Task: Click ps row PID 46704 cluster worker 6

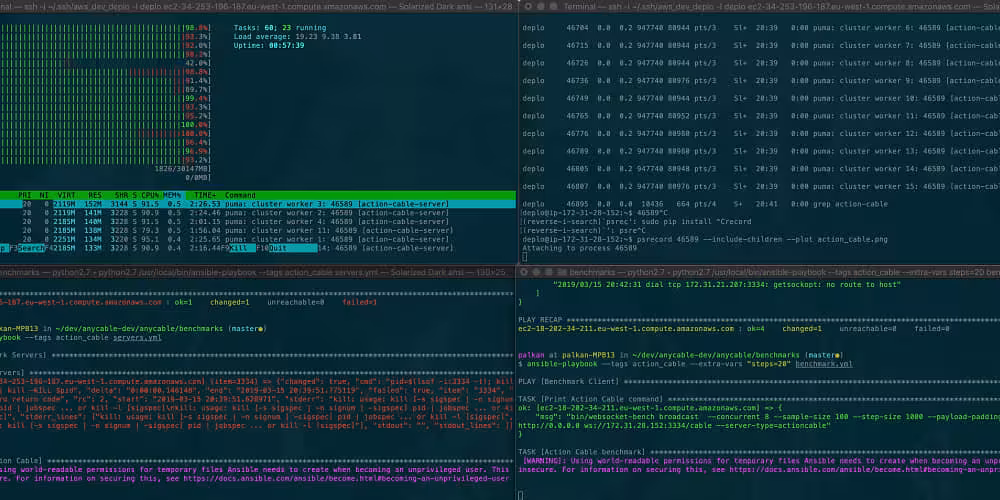Action: tap(761, 28)
